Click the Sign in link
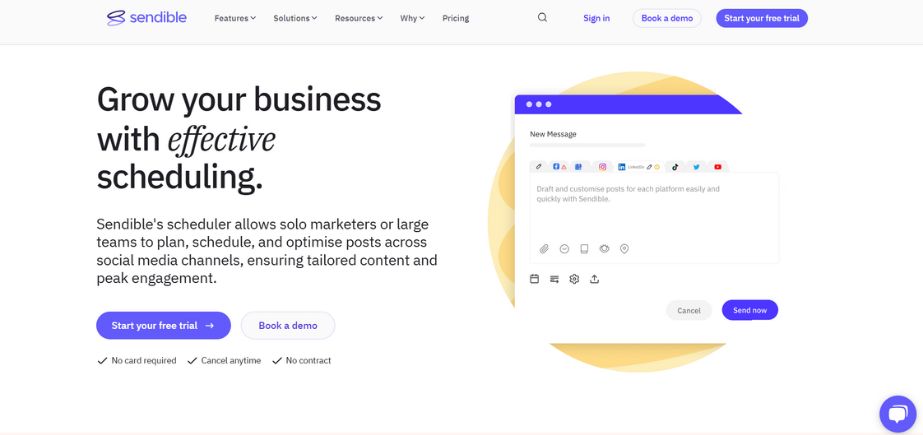 596,18
